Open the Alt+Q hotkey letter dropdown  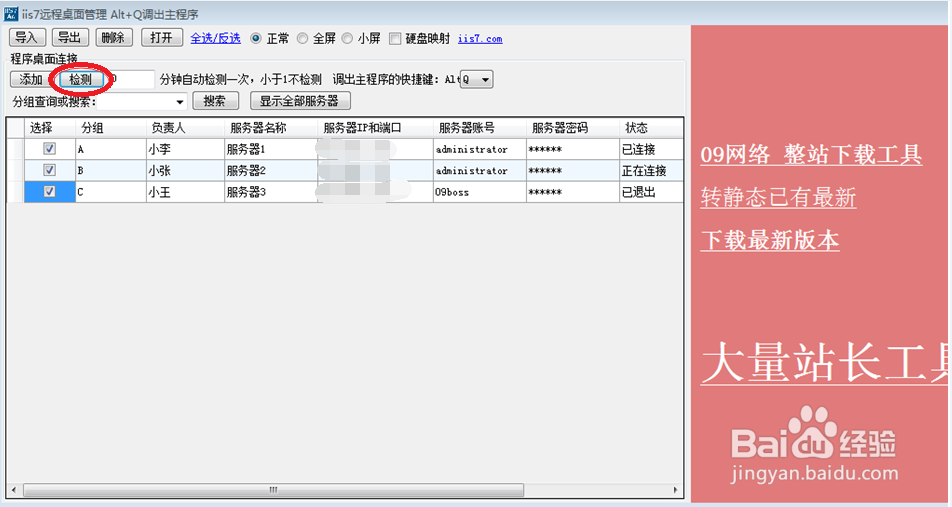pyautogui.click(x=484, y=80)
